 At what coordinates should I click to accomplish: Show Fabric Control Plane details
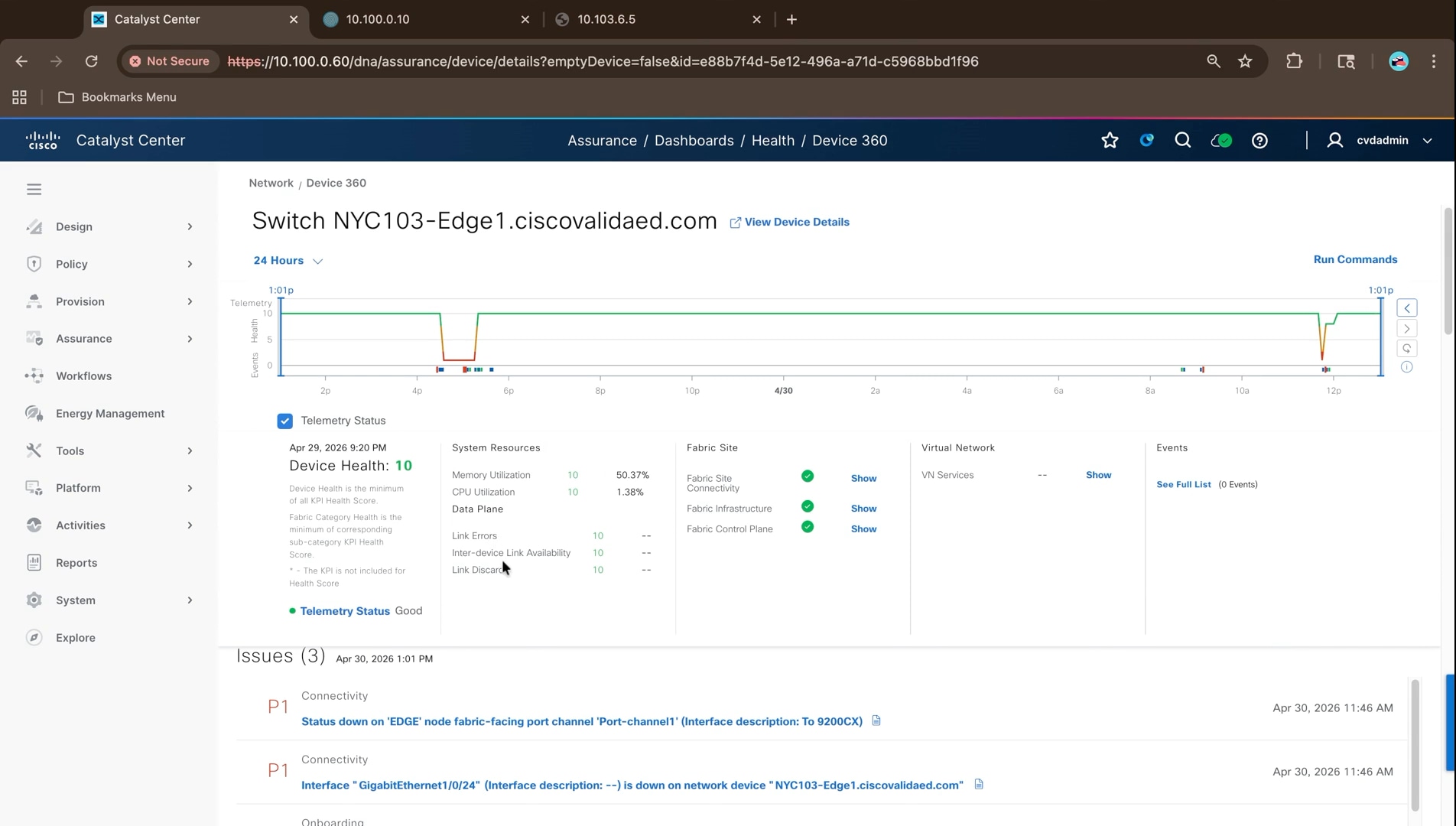(863, 529)
